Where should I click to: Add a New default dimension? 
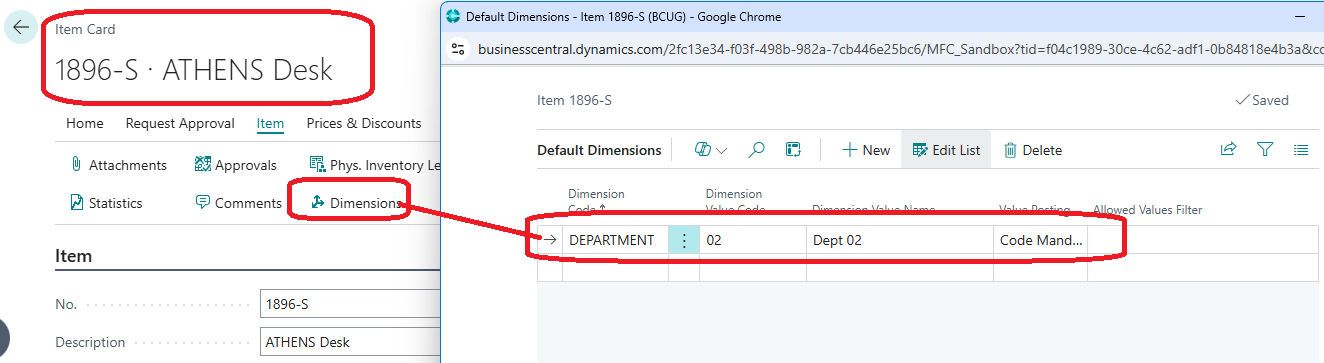coord(866,150)
